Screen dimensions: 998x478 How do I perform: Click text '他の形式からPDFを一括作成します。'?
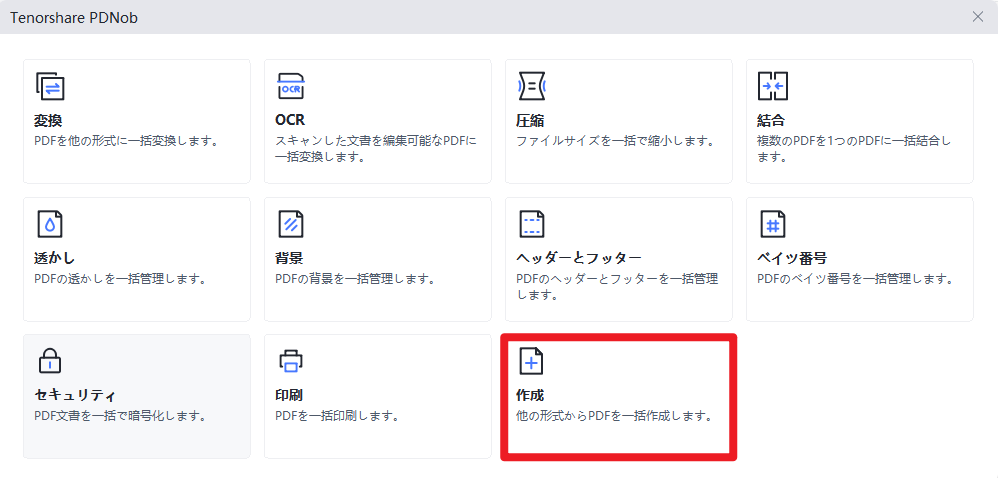[x=613, y=416]
